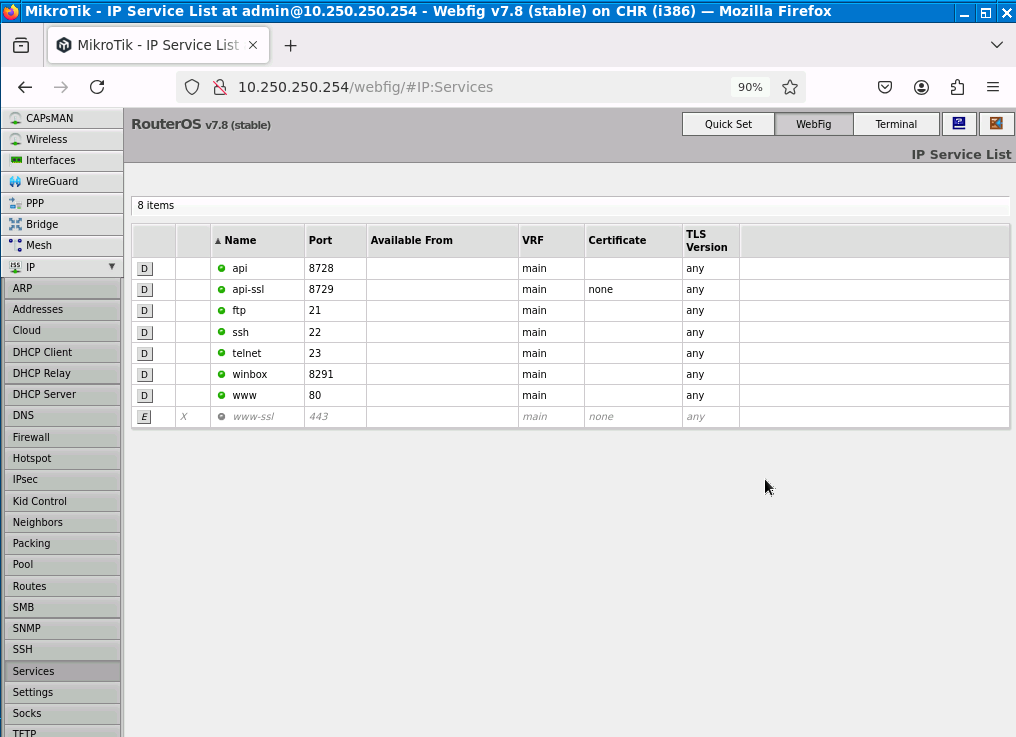Open the WireGuard menu icon

[16, 181]
